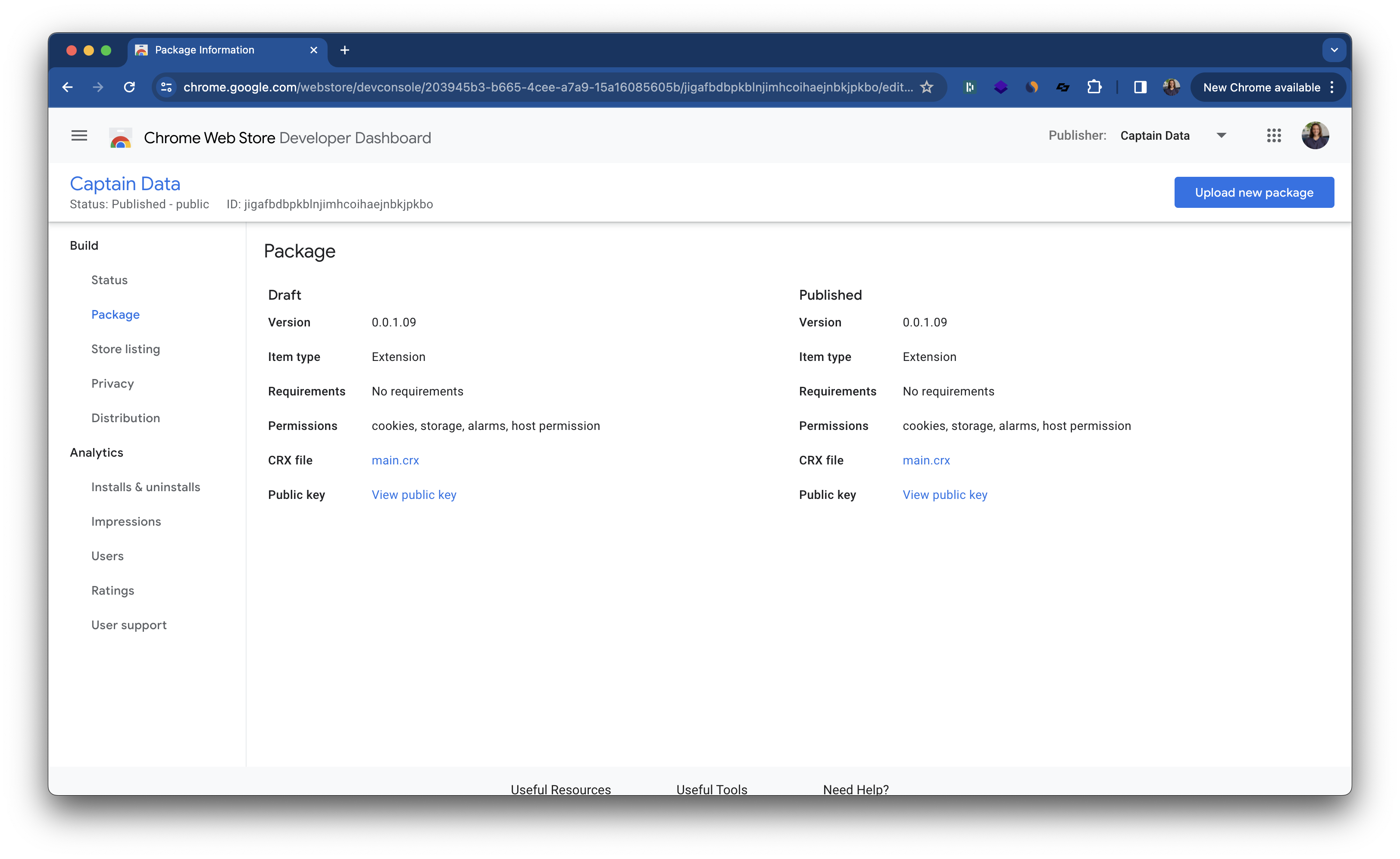Go to Store listing in the sidebar
1400x859 pixels.
coord(125,349)
